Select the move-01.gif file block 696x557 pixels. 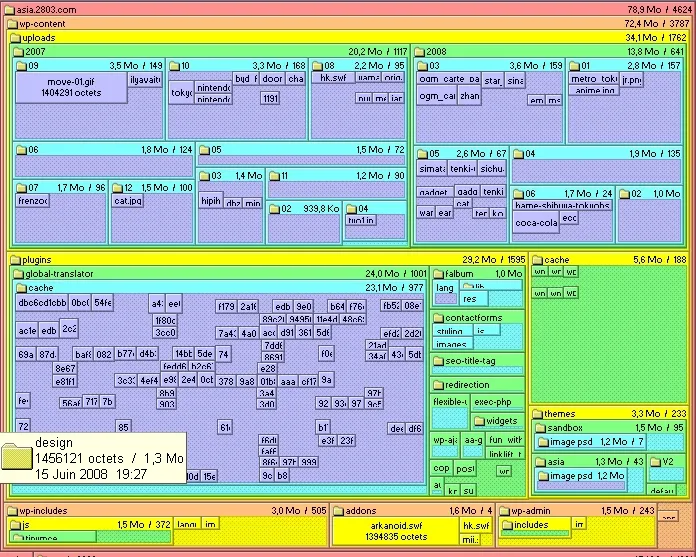pyautogui.click(x=71, y=87)
